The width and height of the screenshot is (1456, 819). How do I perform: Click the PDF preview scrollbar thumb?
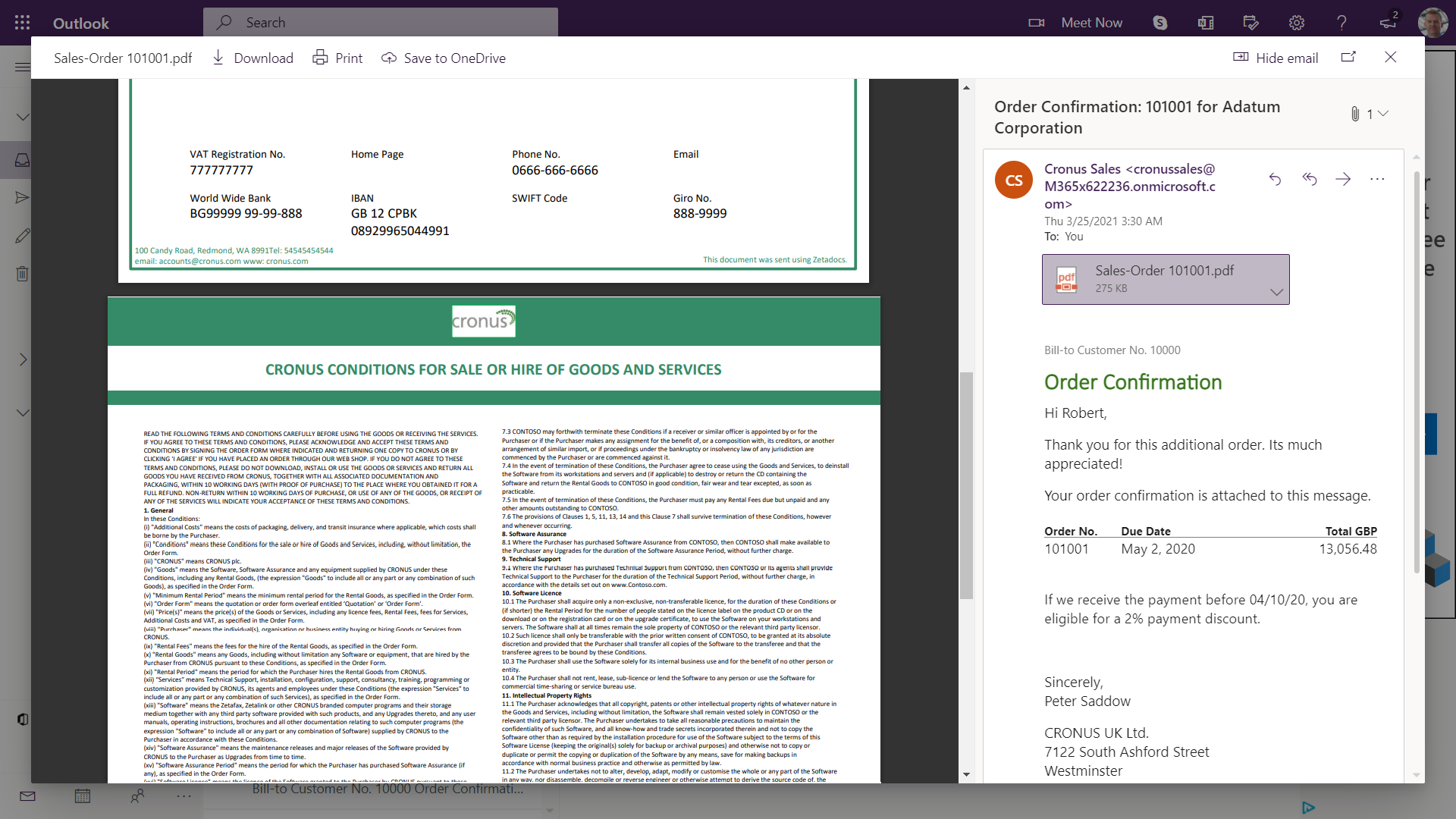tap(966, 485)
